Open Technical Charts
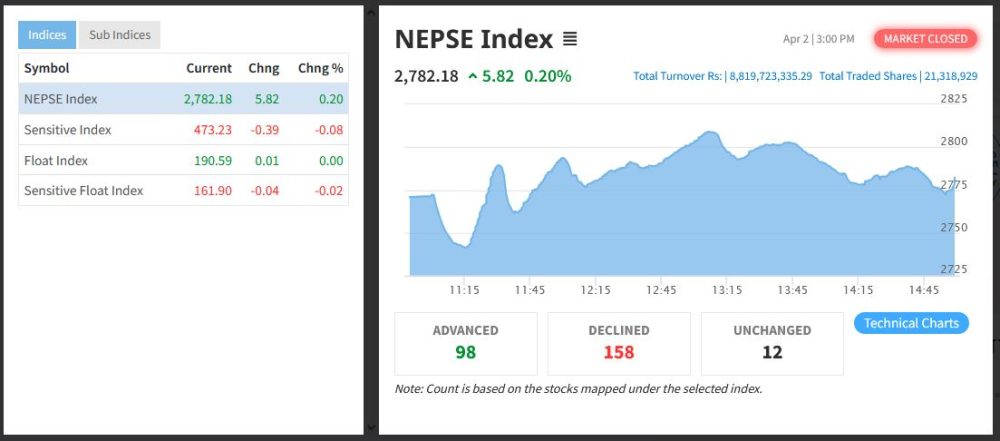The height and width of the screenshot is (441, 1000). pos(911,323)
